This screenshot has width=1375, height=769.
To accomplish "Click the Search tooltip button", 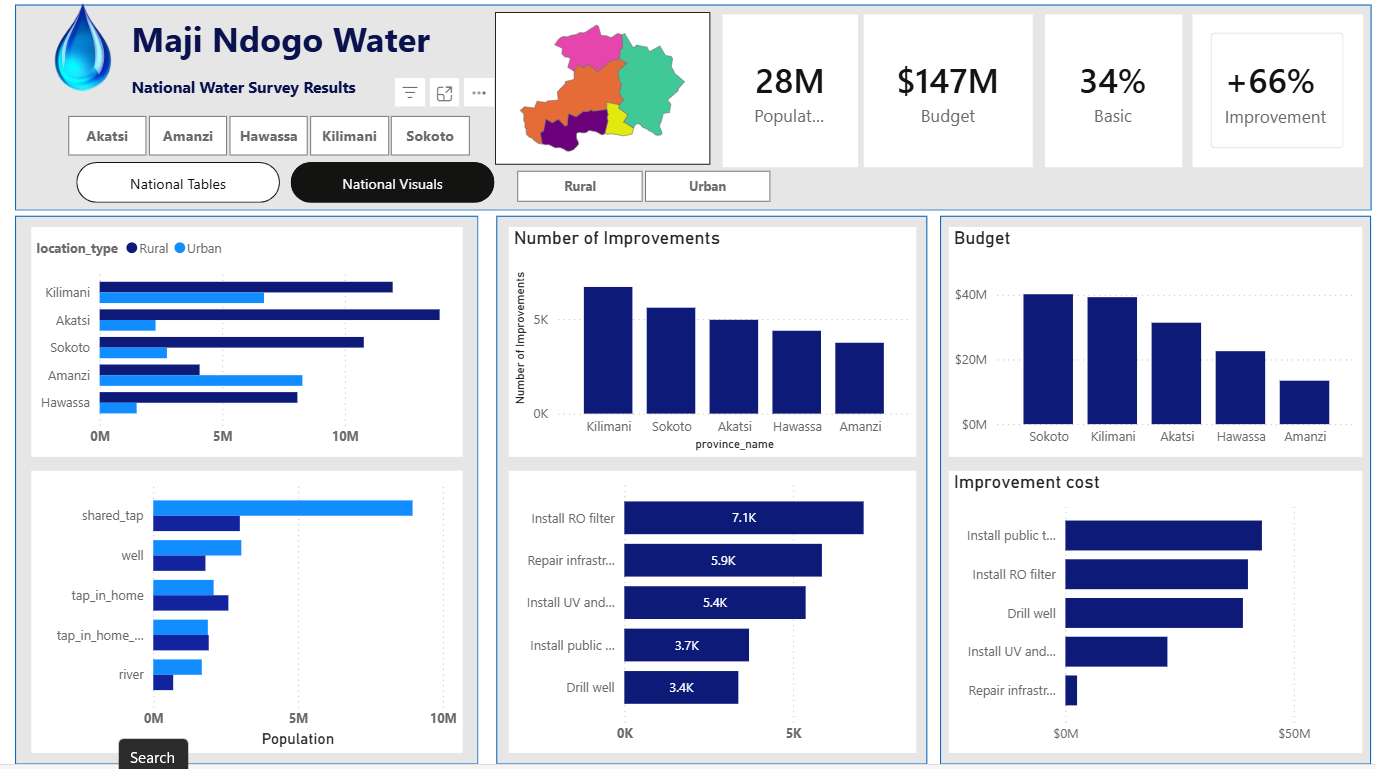I will click(153, 755).
